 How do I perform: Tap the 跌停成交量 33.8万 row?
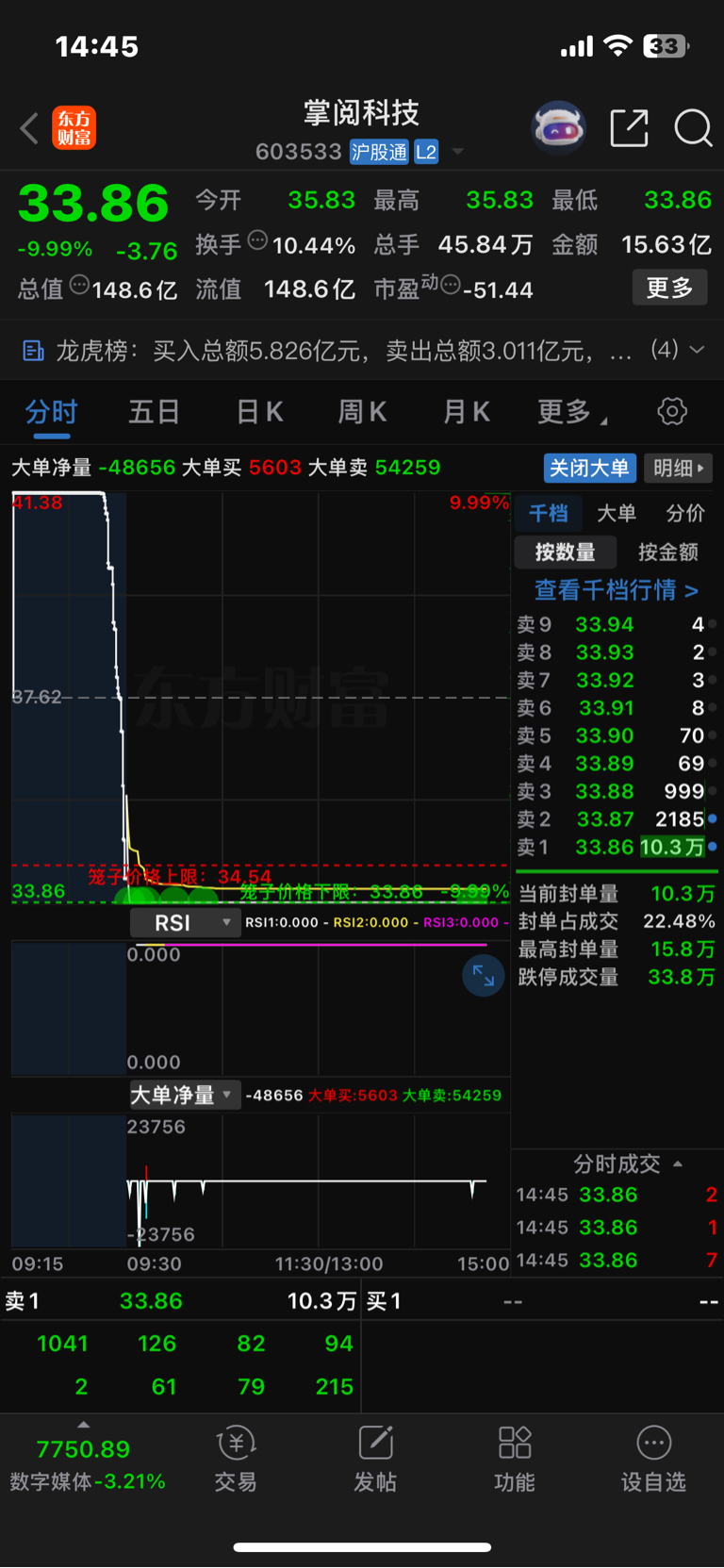point(617,977)
